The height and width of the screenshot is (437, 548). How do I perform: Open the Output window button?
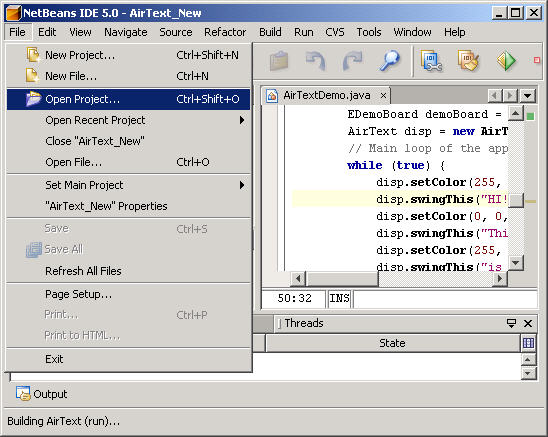click(x=42, y=394)
